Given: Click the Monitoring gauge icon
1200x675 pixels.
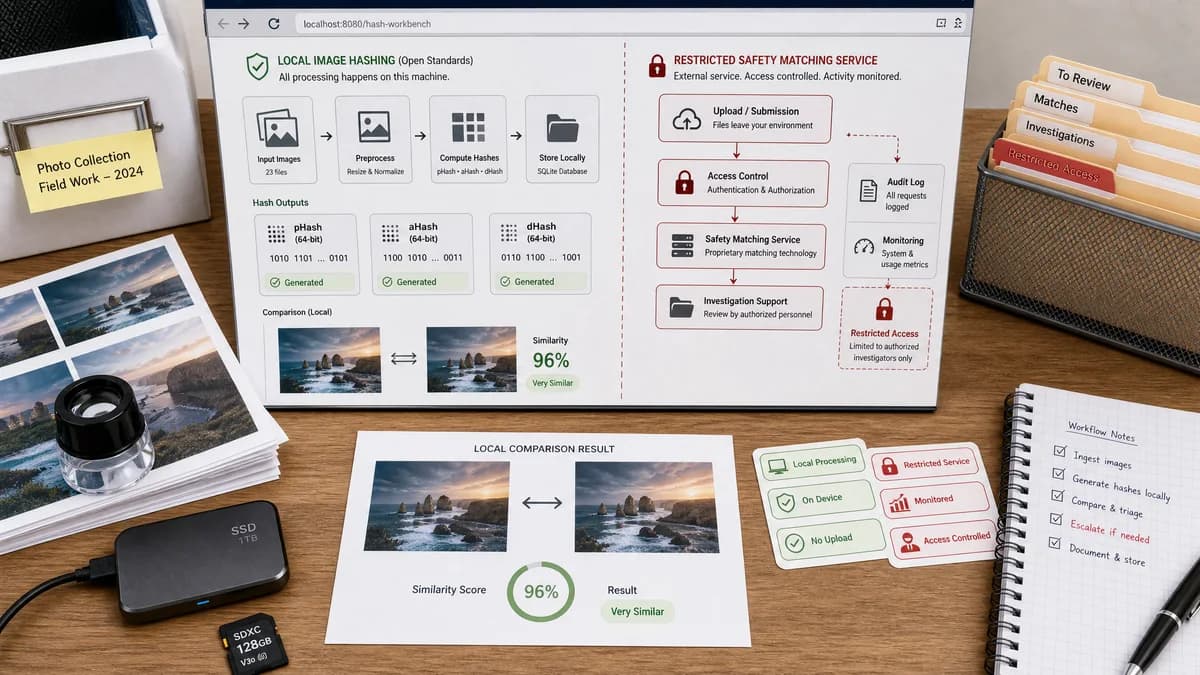Looking at the screenshot, I should pos(865,246).
